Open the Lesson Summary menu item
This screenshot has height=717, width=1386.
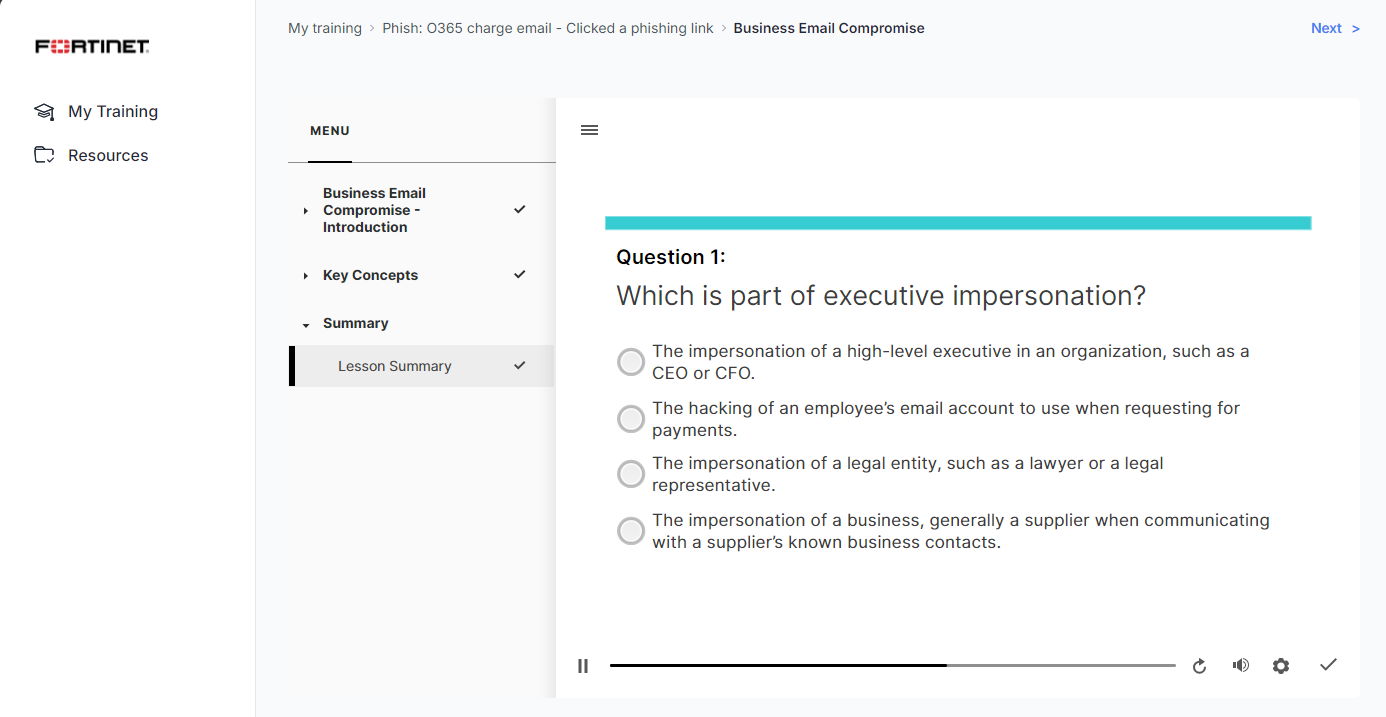tap(395, 366)
